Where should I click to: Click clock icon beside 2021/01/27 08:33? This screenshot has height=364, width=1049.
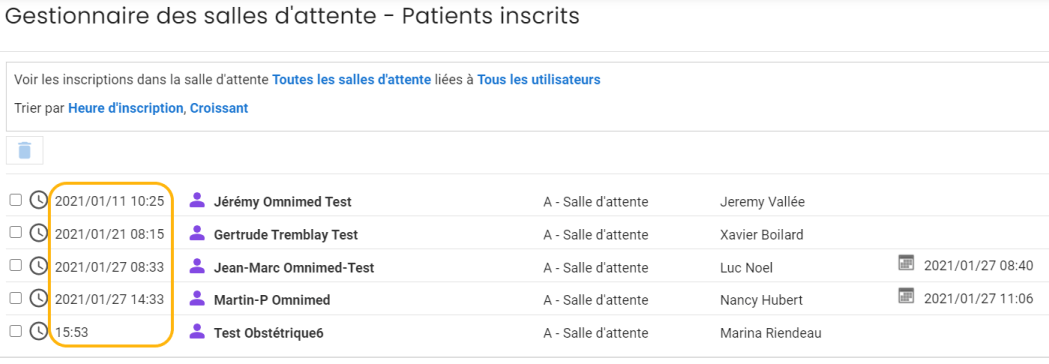pyautogui.click(x=39, y=266)
